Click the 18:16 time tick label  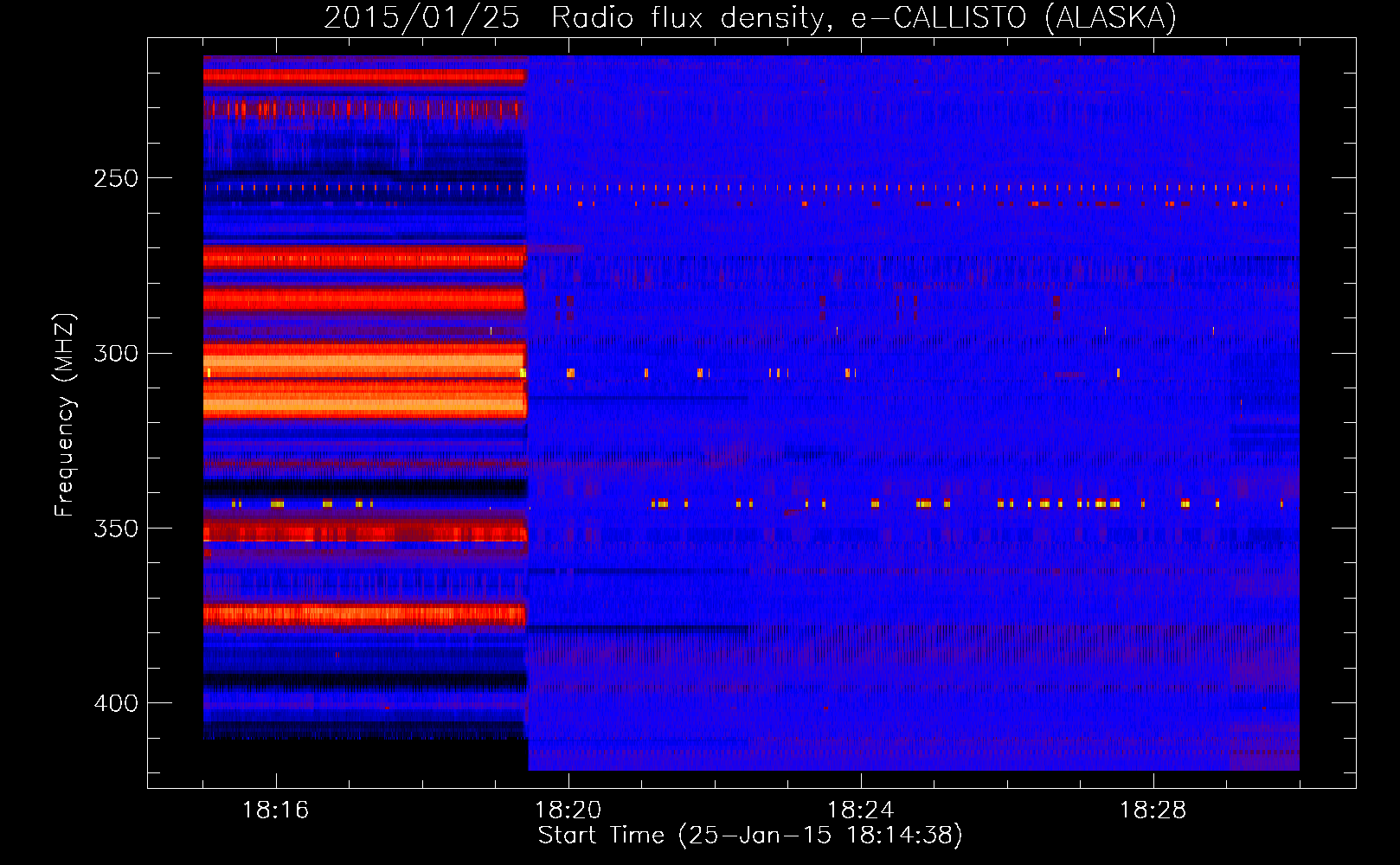276,811
